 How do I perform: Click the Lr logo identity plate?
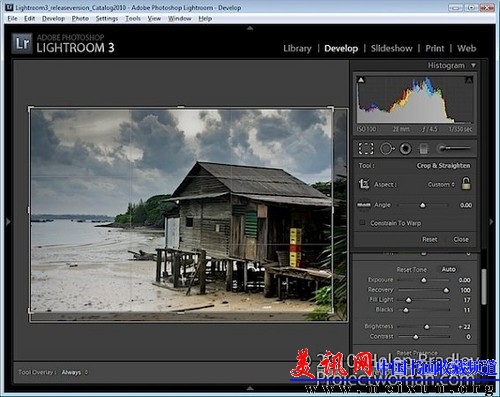pyautogui.click(x=22, y=43)
